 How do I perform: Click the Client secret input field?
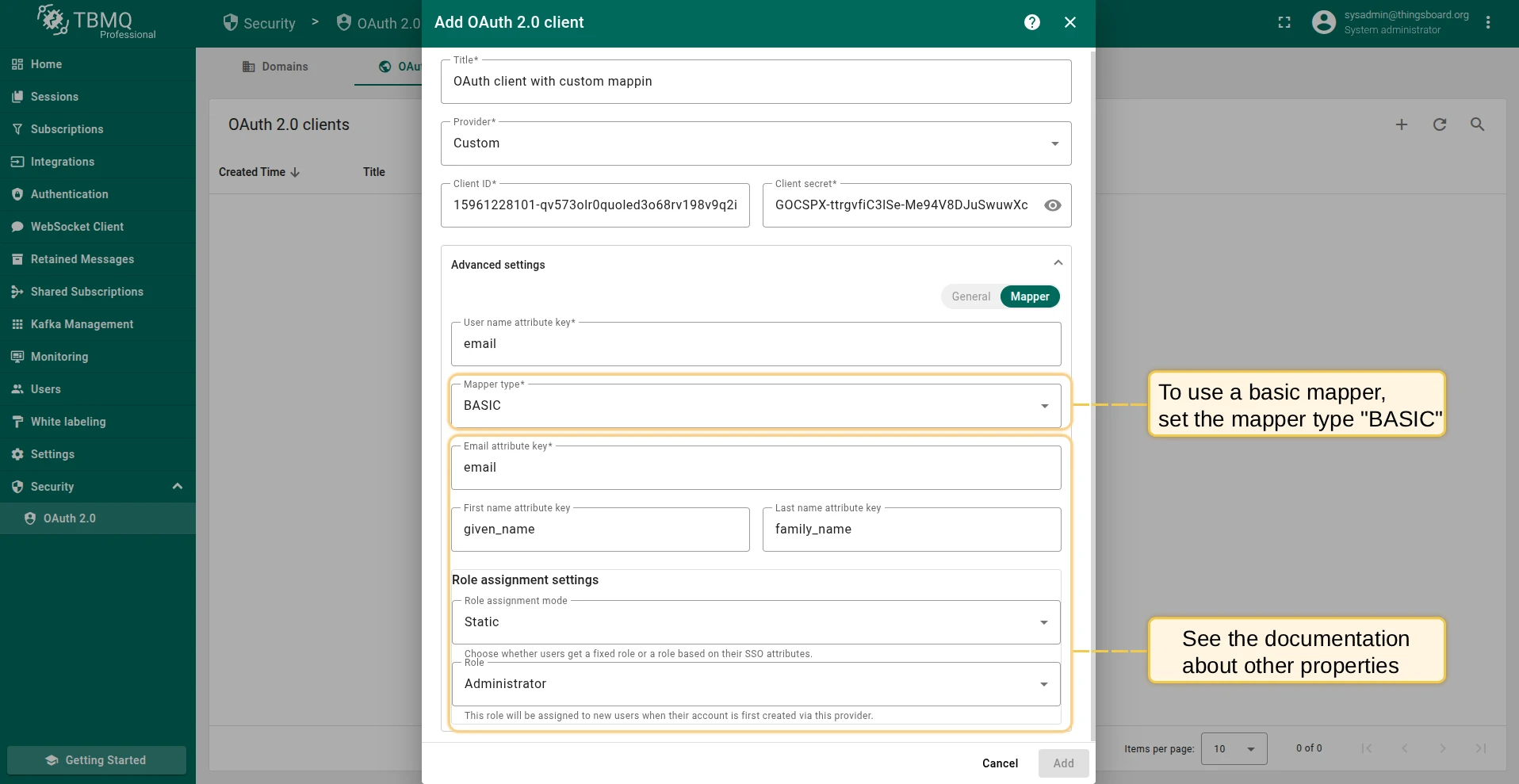tap(902, 205)
